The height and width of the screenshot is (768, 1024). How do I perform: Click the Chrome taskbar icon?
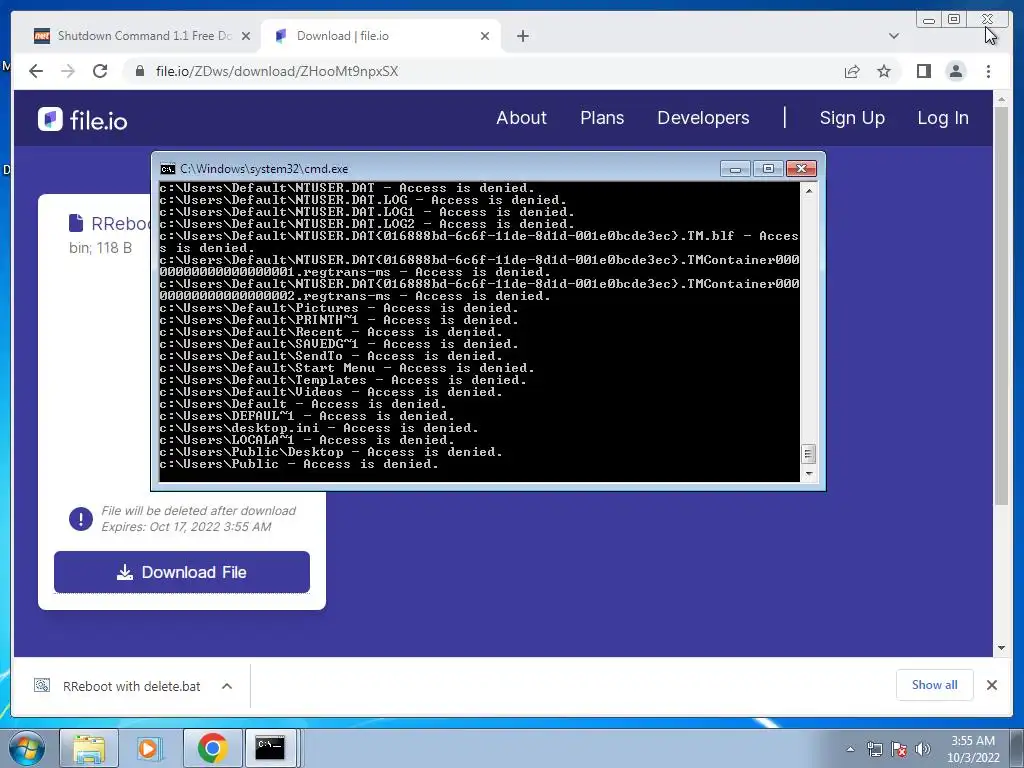(212, 748)
